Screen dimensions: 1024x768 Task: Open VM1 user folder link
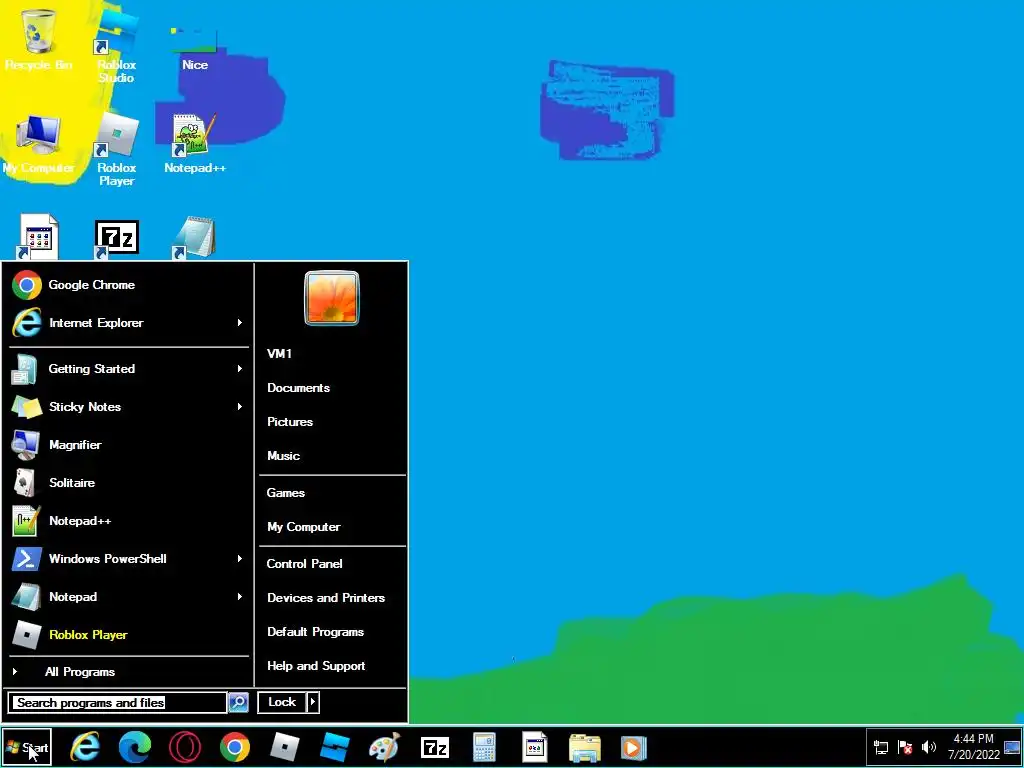point(280,353)
